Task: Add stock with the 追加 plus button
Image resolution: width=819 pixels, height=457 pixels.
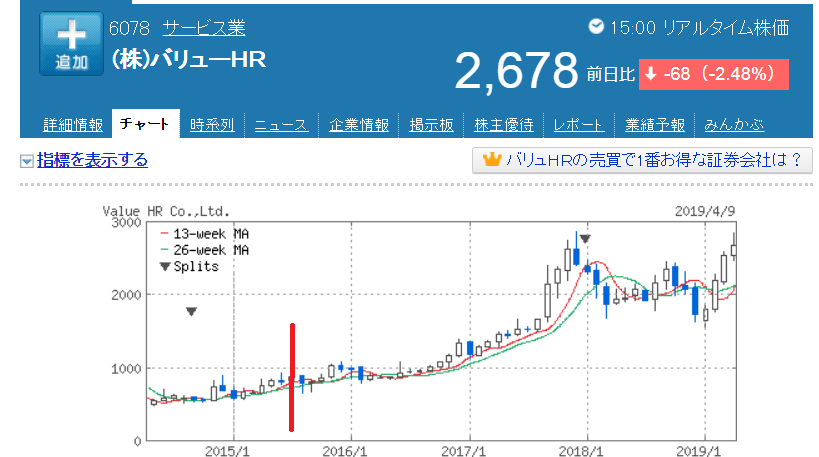Action: coord(72,44)
